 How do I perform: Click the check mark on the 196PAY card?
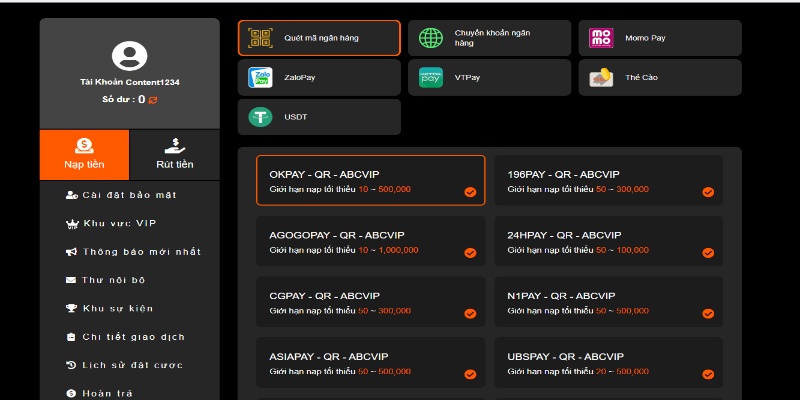coord(708,192)
